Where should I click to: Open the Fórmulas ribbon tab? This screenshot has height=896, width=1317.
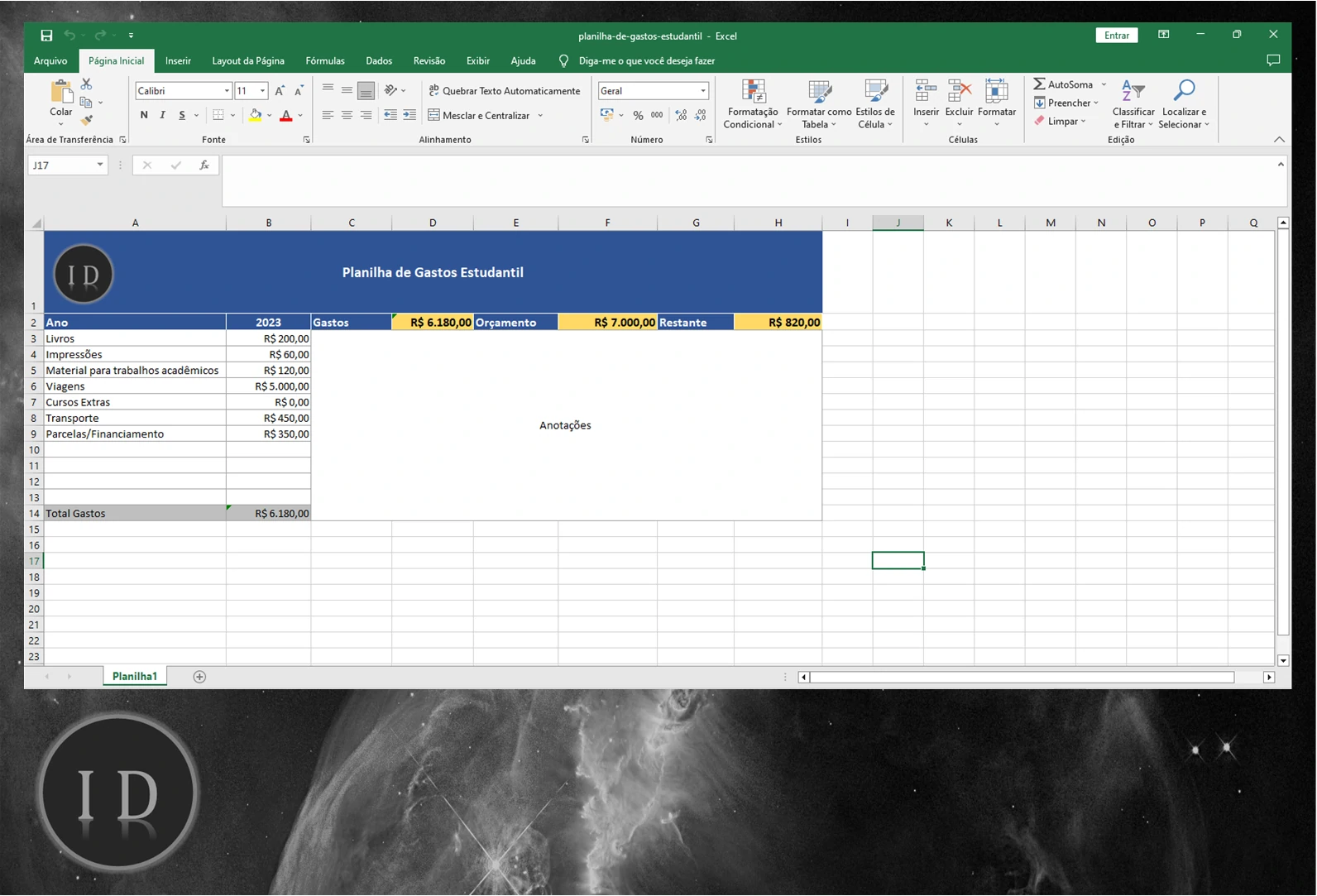click(x=324, y=61)
